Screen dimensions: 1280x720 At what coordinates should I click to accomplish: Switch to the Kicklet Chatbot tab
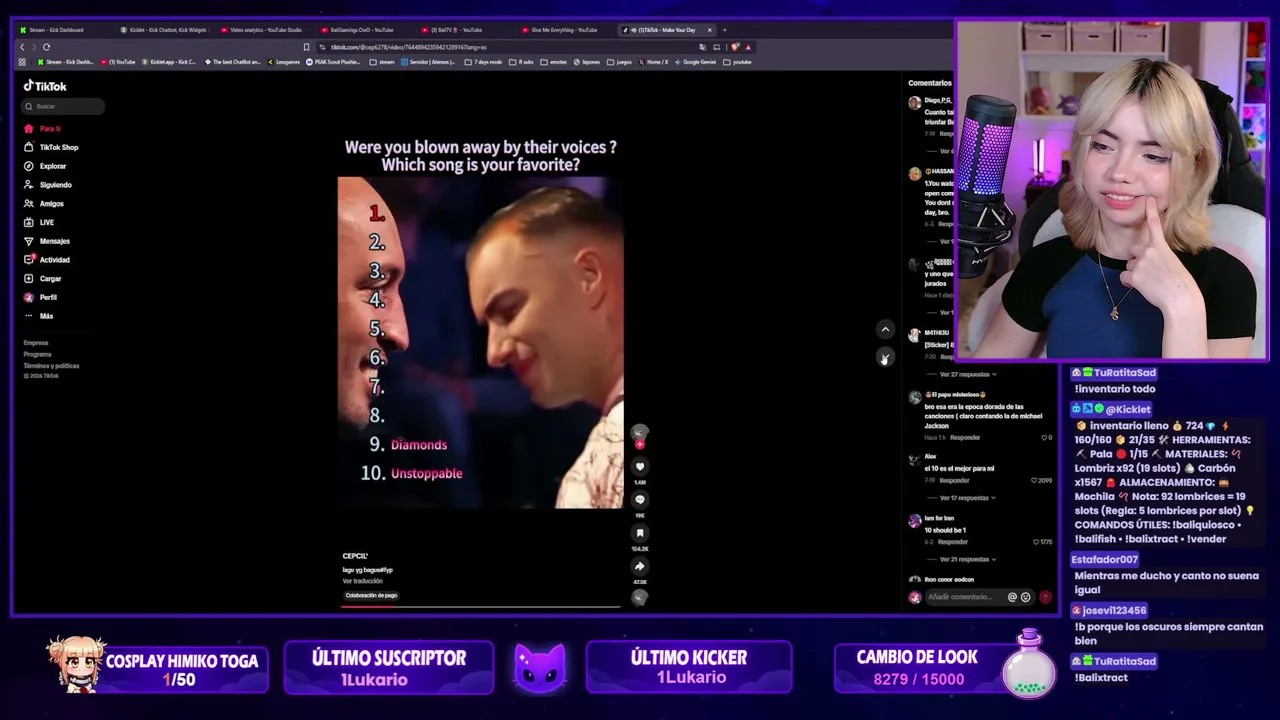(x=165, y=30)
